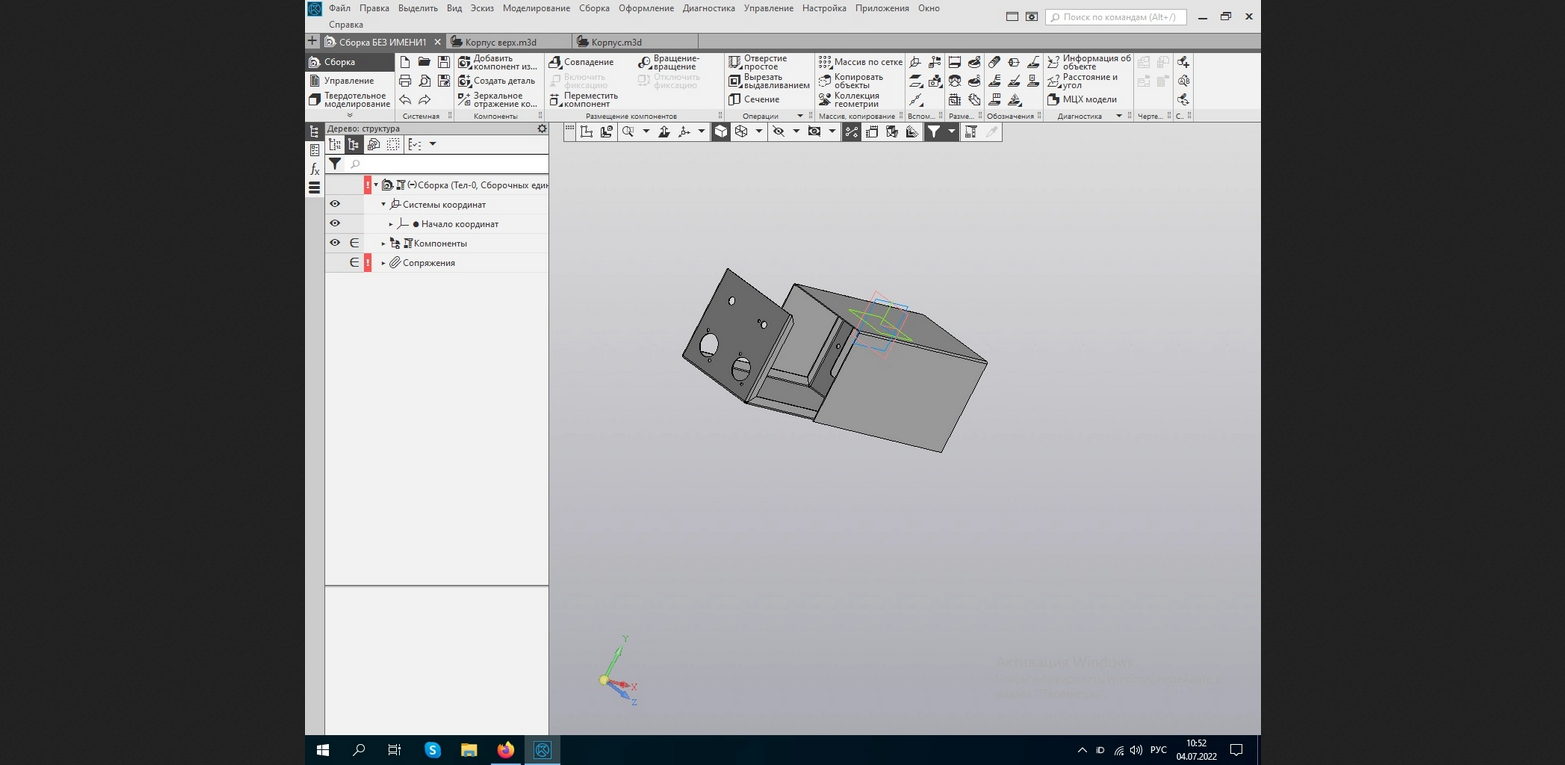Click the Переместить компонент tool
The width and height of the screenshot is (1565, 765).
(x=582, y=100)
